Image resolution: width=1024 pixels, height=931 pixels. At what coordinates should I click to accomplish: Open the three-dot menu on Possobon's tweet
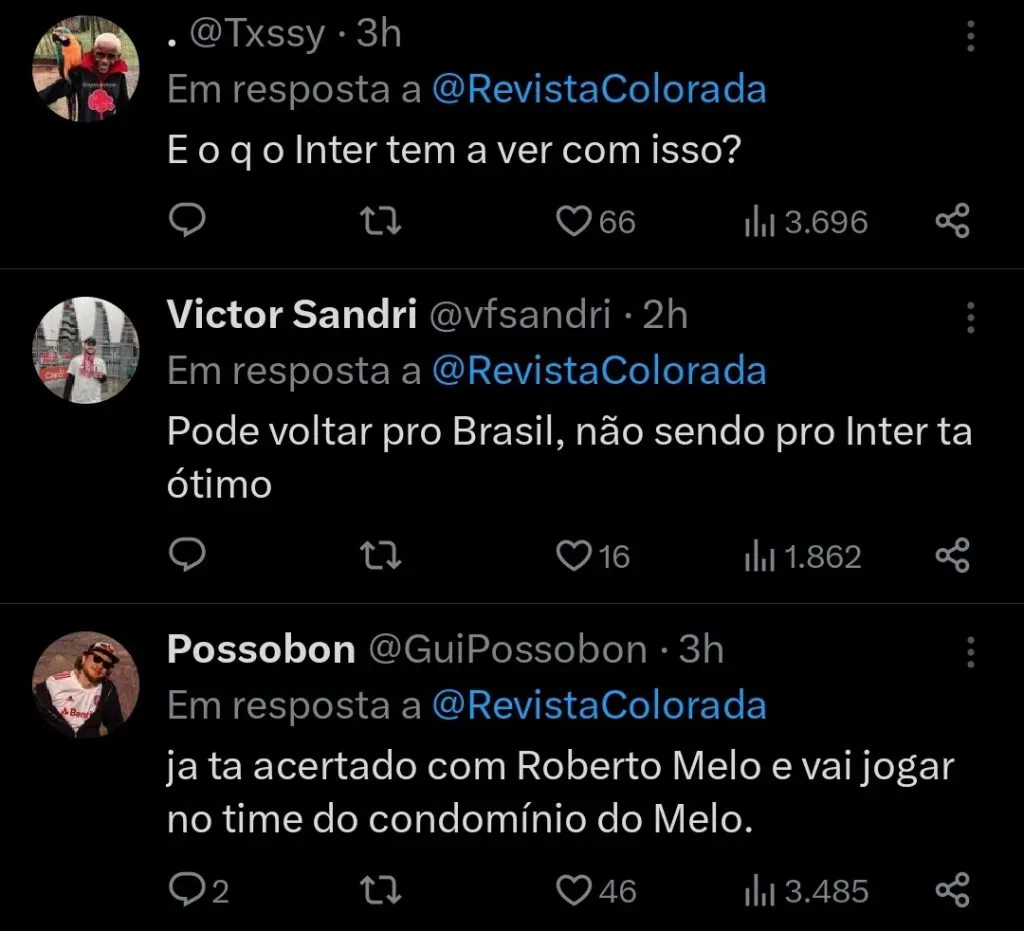pos(969,652)
